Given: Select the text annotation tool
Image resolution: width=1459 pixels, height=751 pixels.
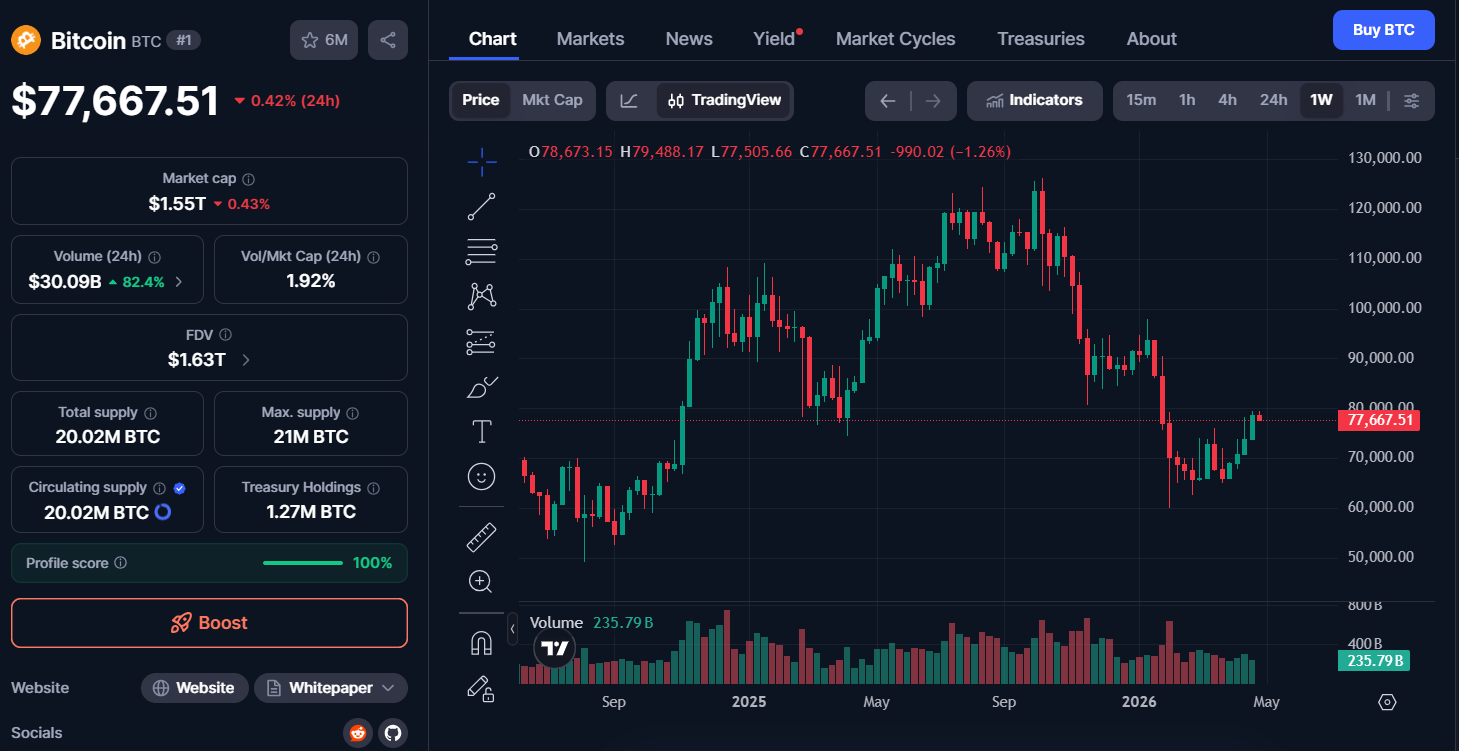Looking at the screenshot, I should pos(481,432).
